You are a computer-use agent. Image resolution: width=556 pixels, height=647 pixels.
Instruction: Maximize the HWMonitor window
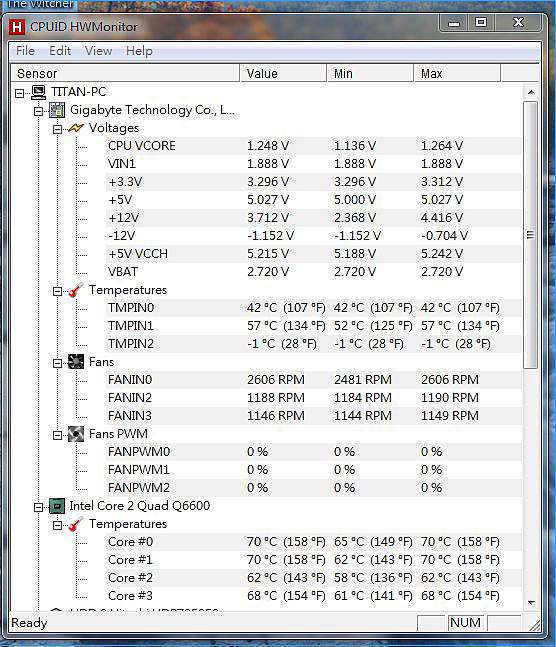[x=481, y=22]
